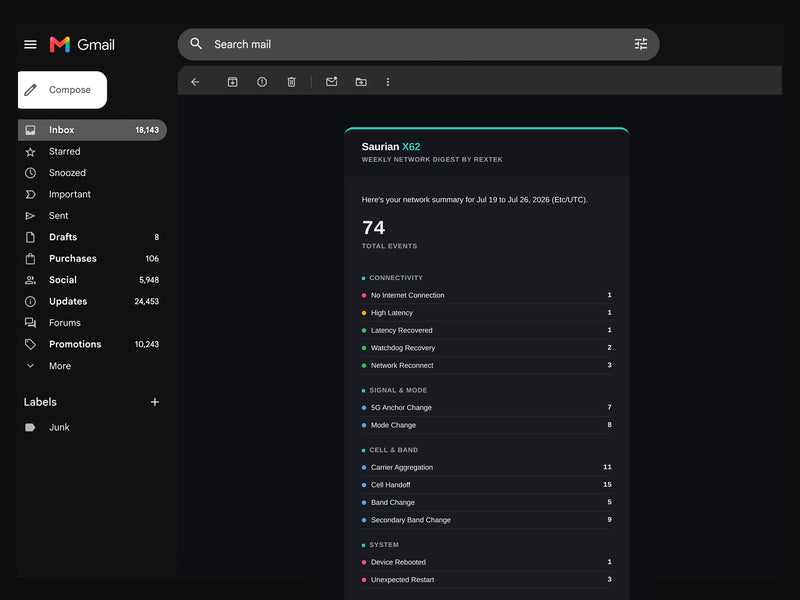Image resolution: width=800 pixels, height=600 pixels.
Task: Mark the email as unread
Action: [x=332, y=82]
